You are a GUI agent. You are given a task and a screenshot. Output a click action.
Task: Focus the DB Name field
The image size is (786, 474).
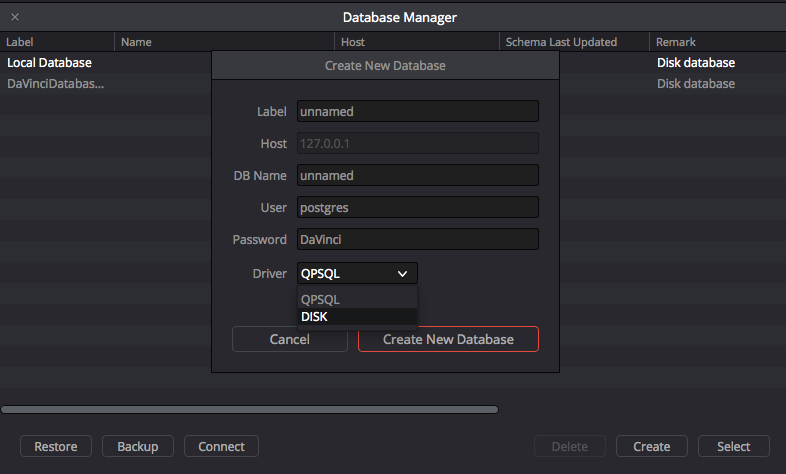[417, 175]
